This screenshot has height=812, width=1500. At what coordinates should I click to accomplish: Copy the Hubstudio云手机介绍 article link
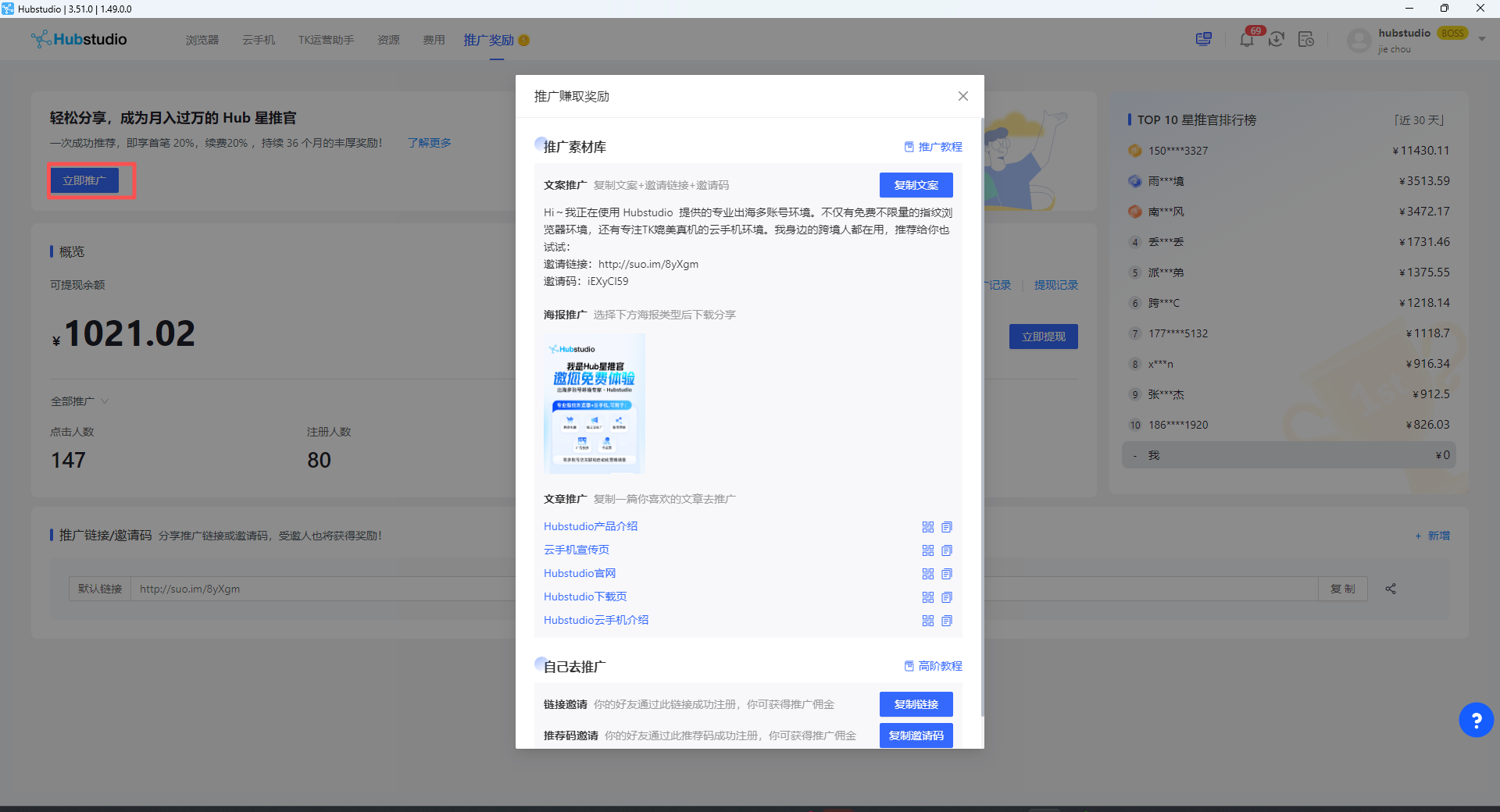947,621
